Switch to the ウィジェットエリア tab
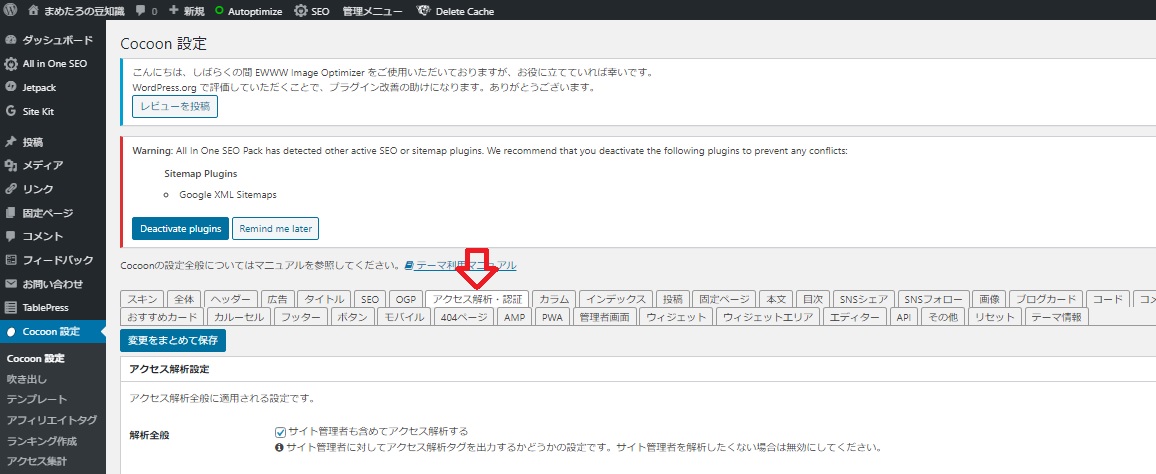Screen dimensions: 1156x474 767,317
